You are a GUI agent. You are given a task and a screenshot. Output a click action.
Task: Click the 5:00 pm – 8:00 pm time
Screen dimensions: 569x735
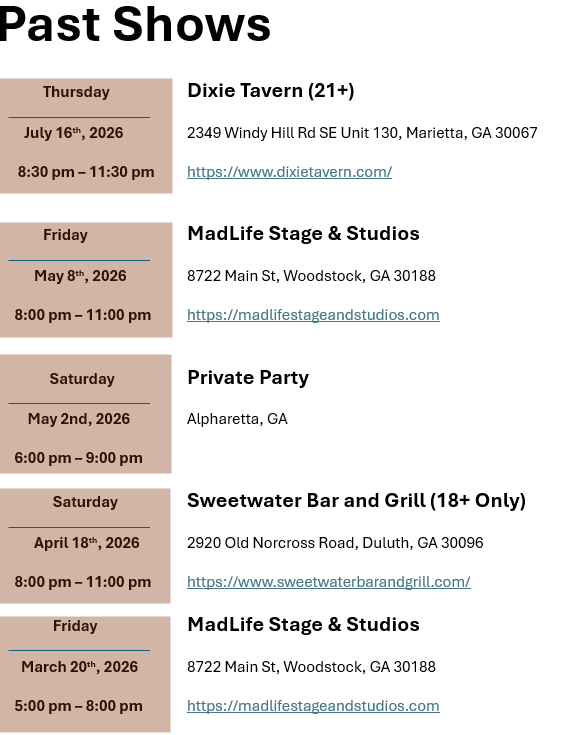[x=78, y=706]
